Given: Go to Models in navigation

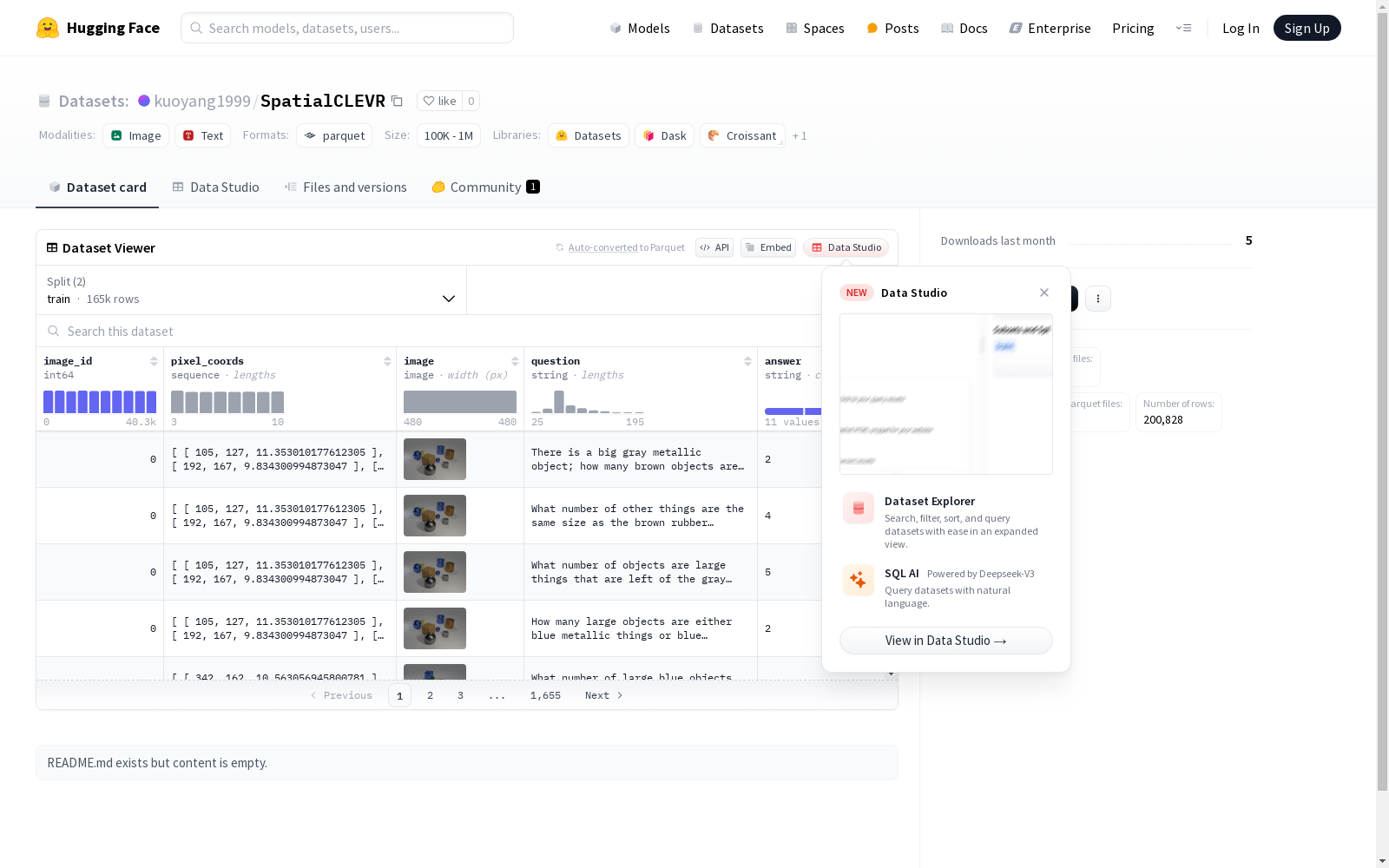Looking at the screenshot, I should pyautogui.click(x=640, y=28).
